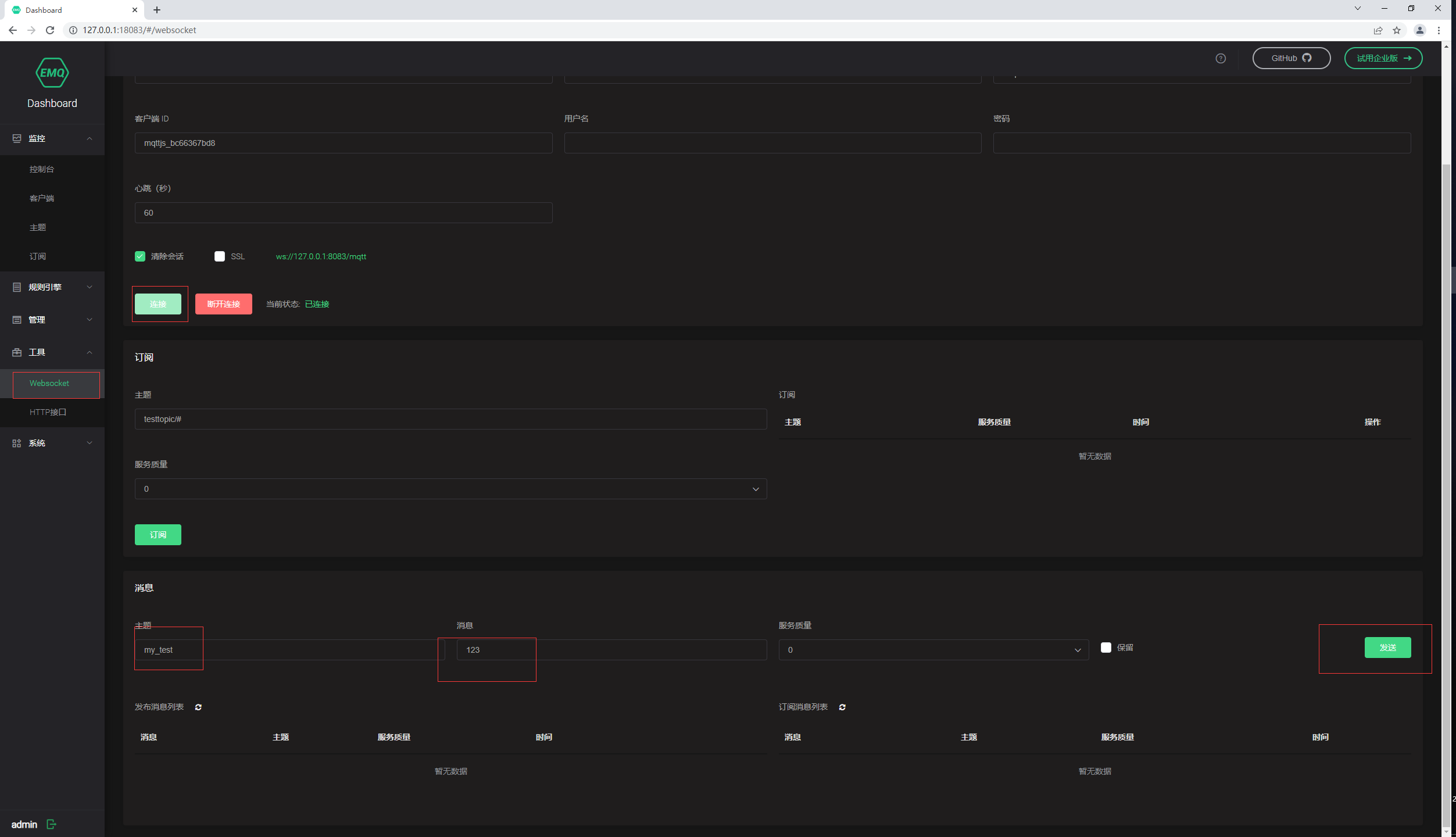Enable the SSL checkbox

[x=220, y=256]
